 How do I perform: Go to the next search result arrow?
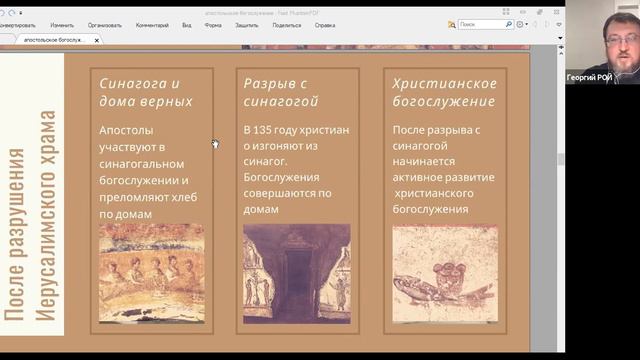point(547,24)
